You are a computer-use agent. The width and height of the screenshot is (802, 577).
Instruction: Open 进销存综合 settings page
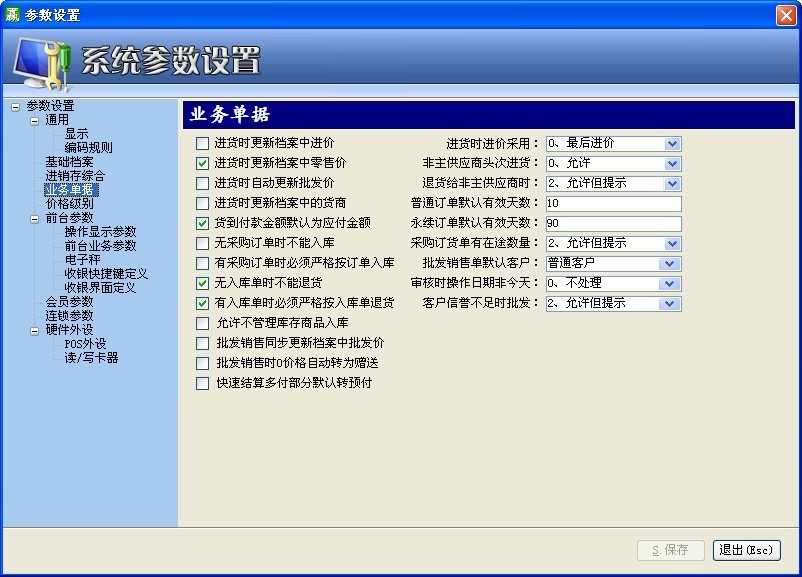[75, 176]
